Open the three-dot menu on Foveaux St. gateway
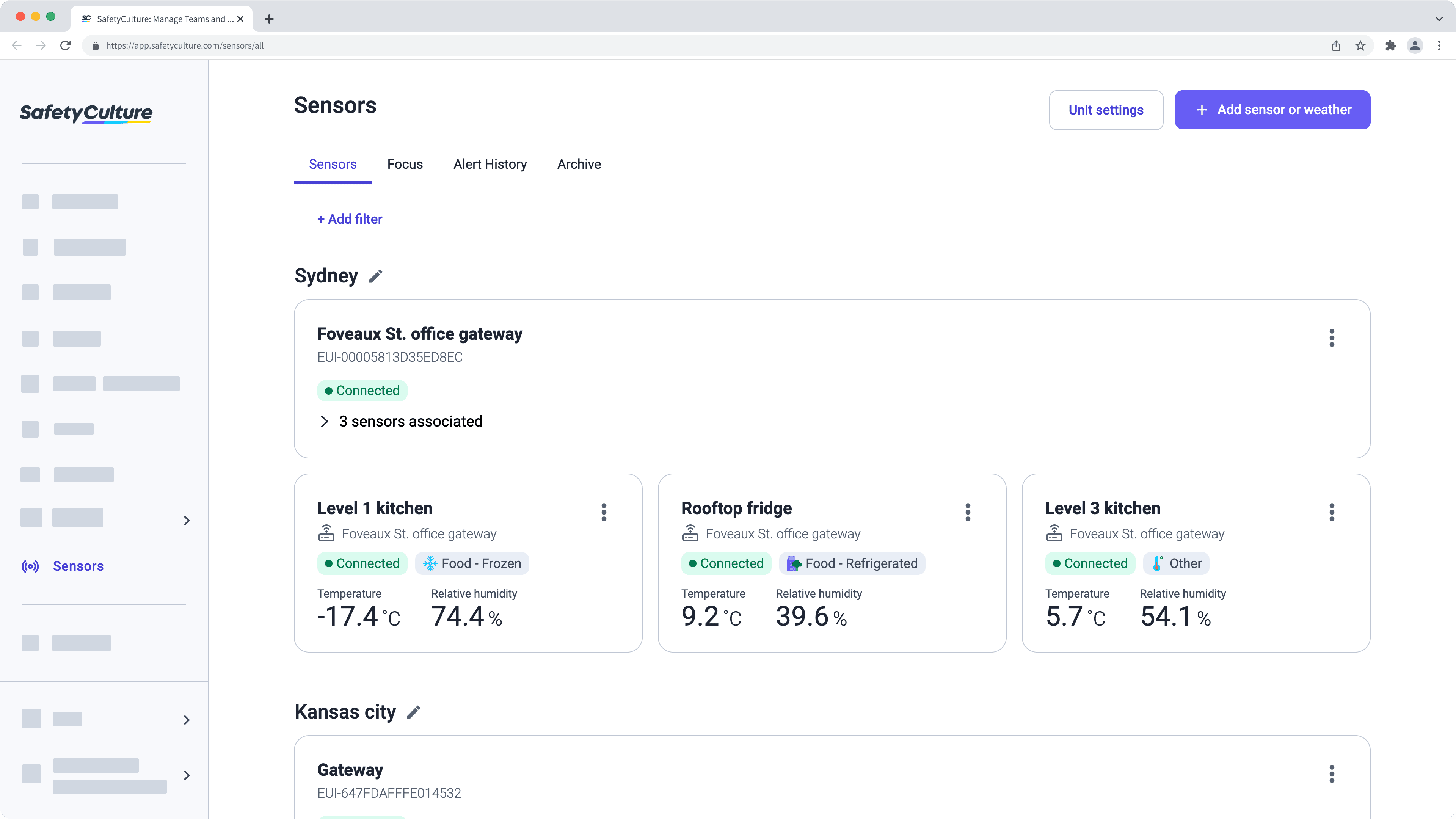 pos(1332,337)
